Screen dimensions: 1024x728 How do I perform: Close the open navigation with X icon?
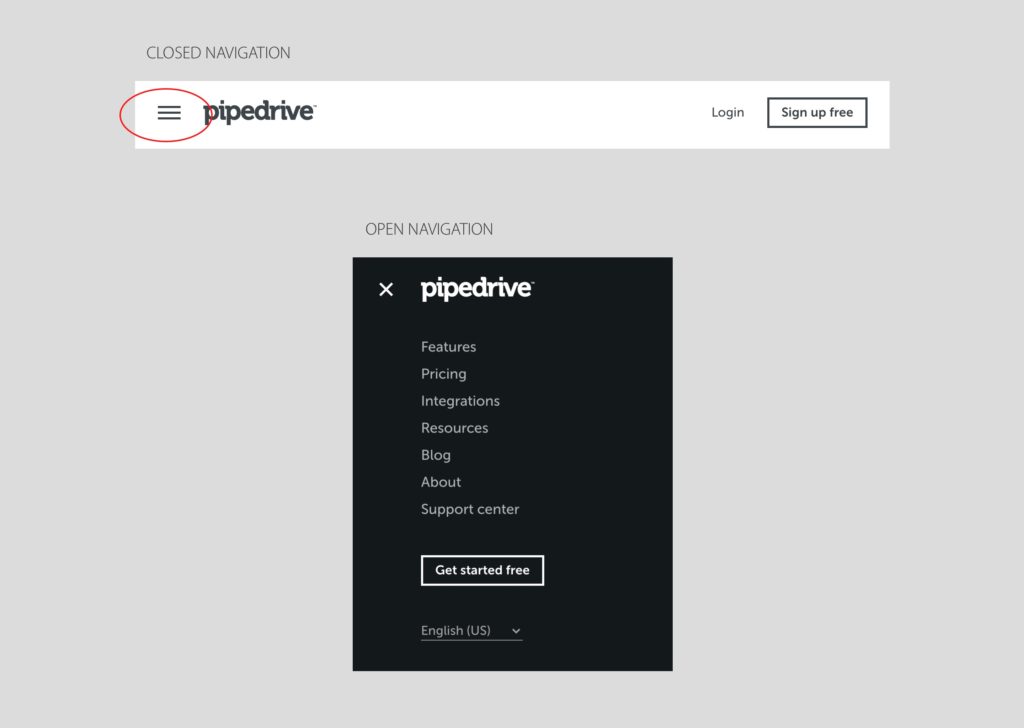tap(386, 289)
